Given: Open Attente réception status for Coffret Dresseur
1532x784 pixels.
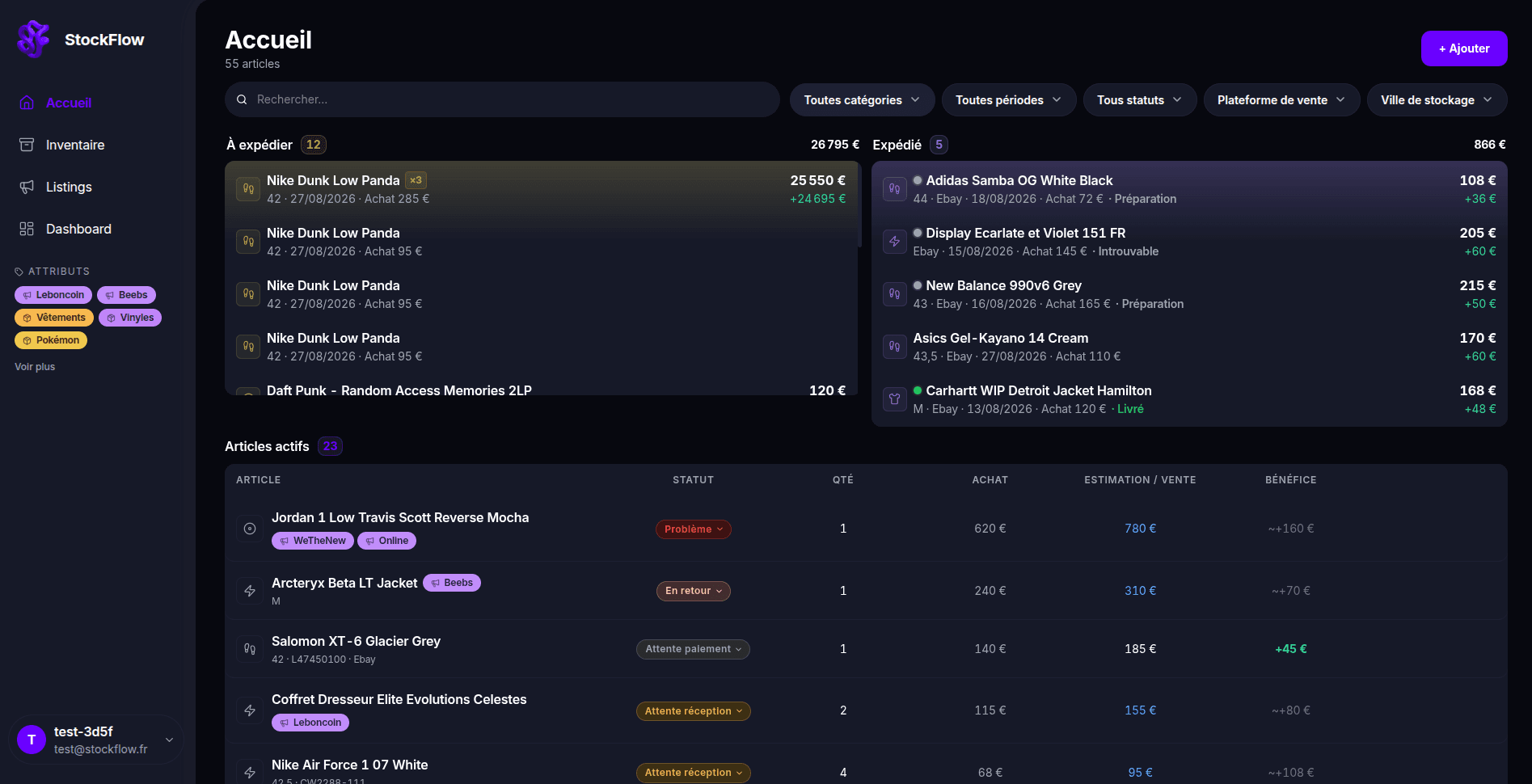Looking at the screenshot, I should (693, 711).
